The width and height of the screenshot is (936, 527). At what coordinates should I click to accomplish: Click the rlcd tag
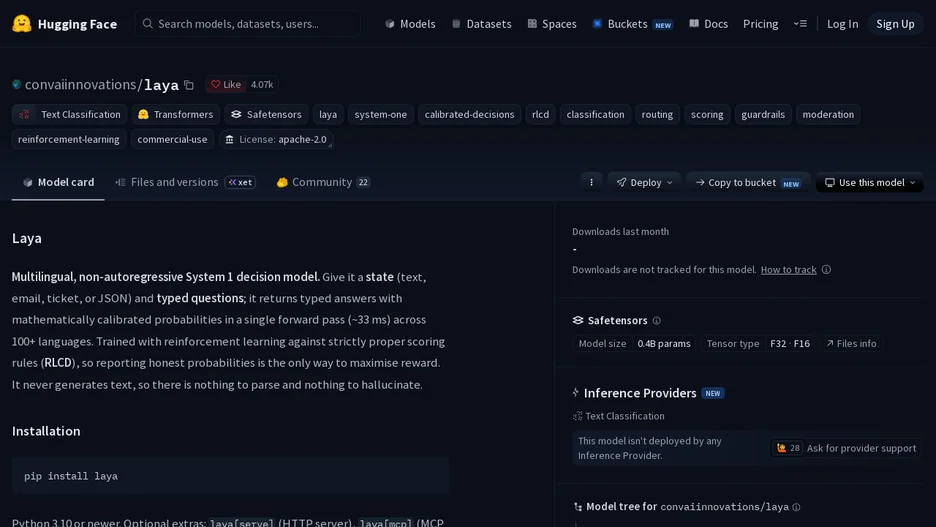[540, 115]
